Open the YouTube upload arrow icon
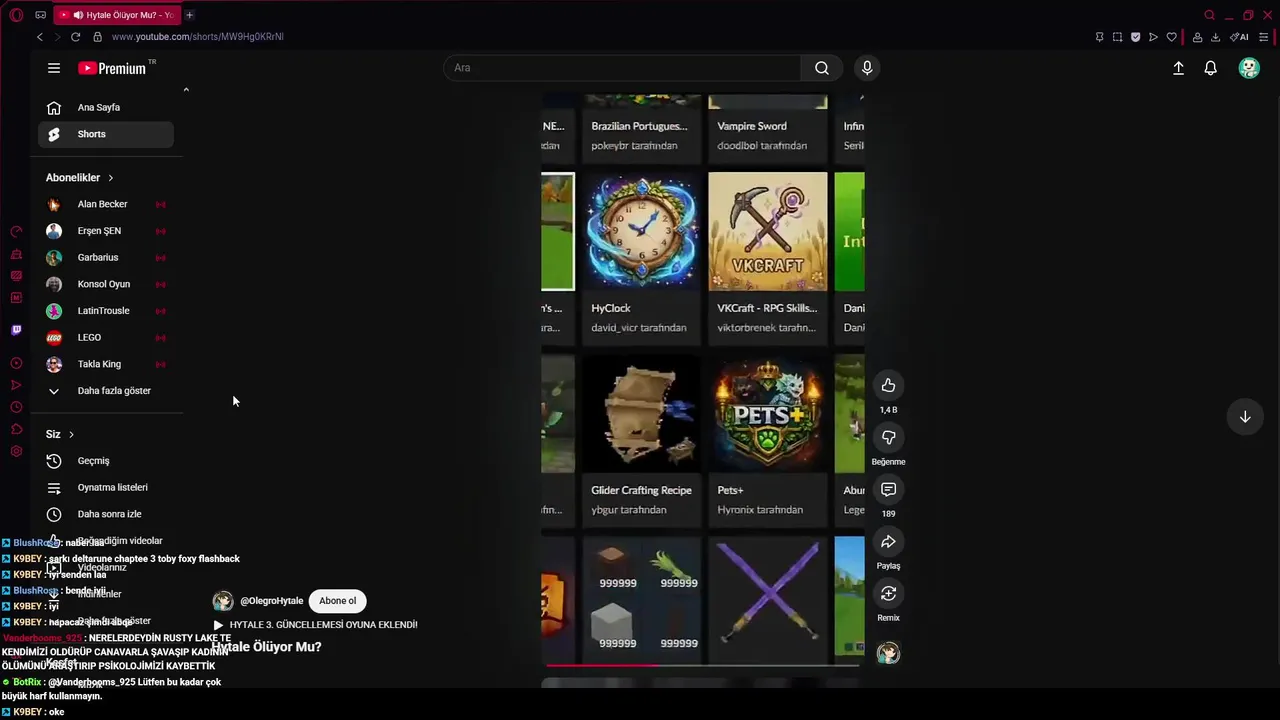The image size is (1280, 720). click(x=1178, y=68)
